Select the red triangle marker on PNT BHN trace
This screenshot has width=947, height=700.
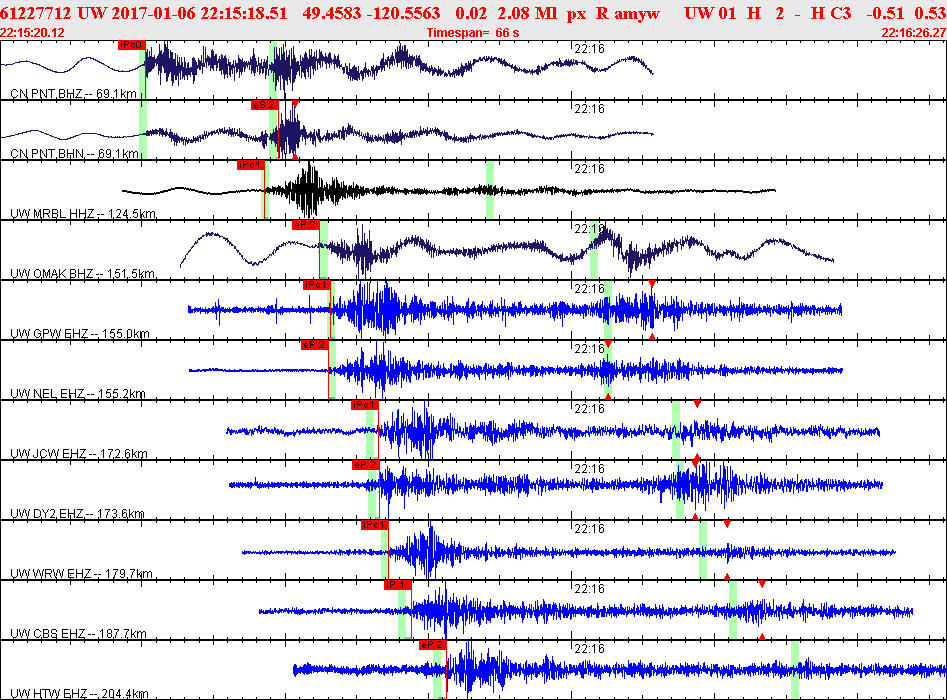click(x=295, y=104)
